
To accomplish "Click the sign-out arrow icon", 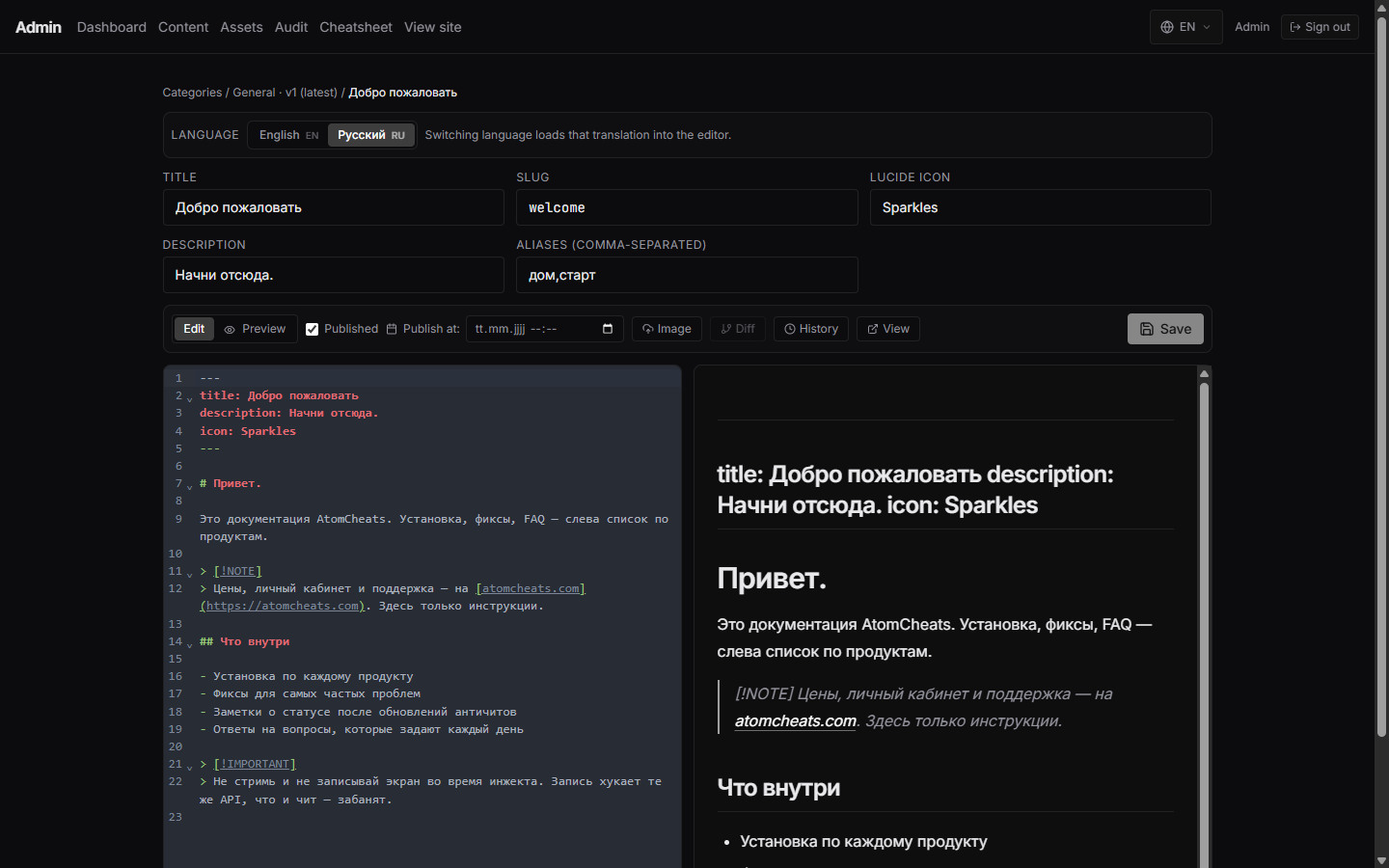I will click(x=1295, y=27).
